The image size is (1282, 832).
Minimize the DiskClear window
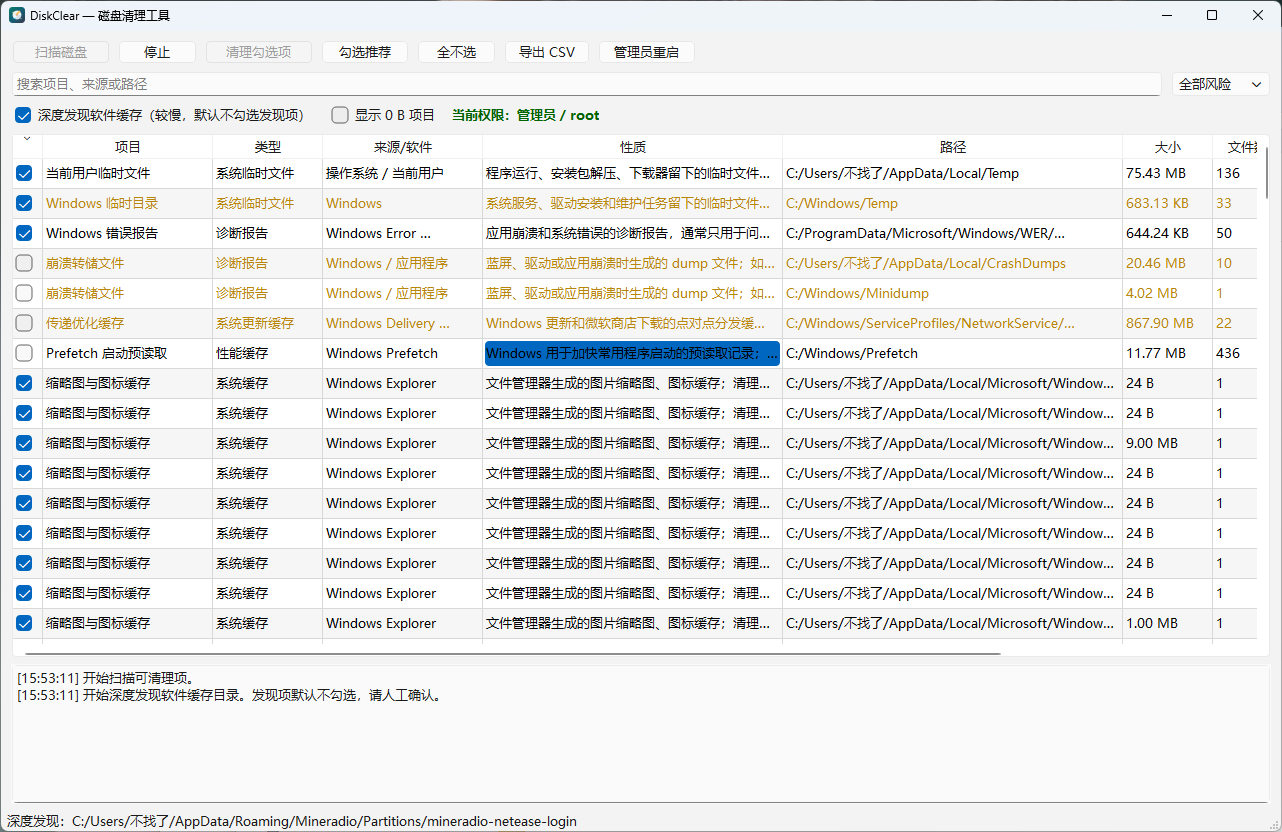tap(1166, 15)
